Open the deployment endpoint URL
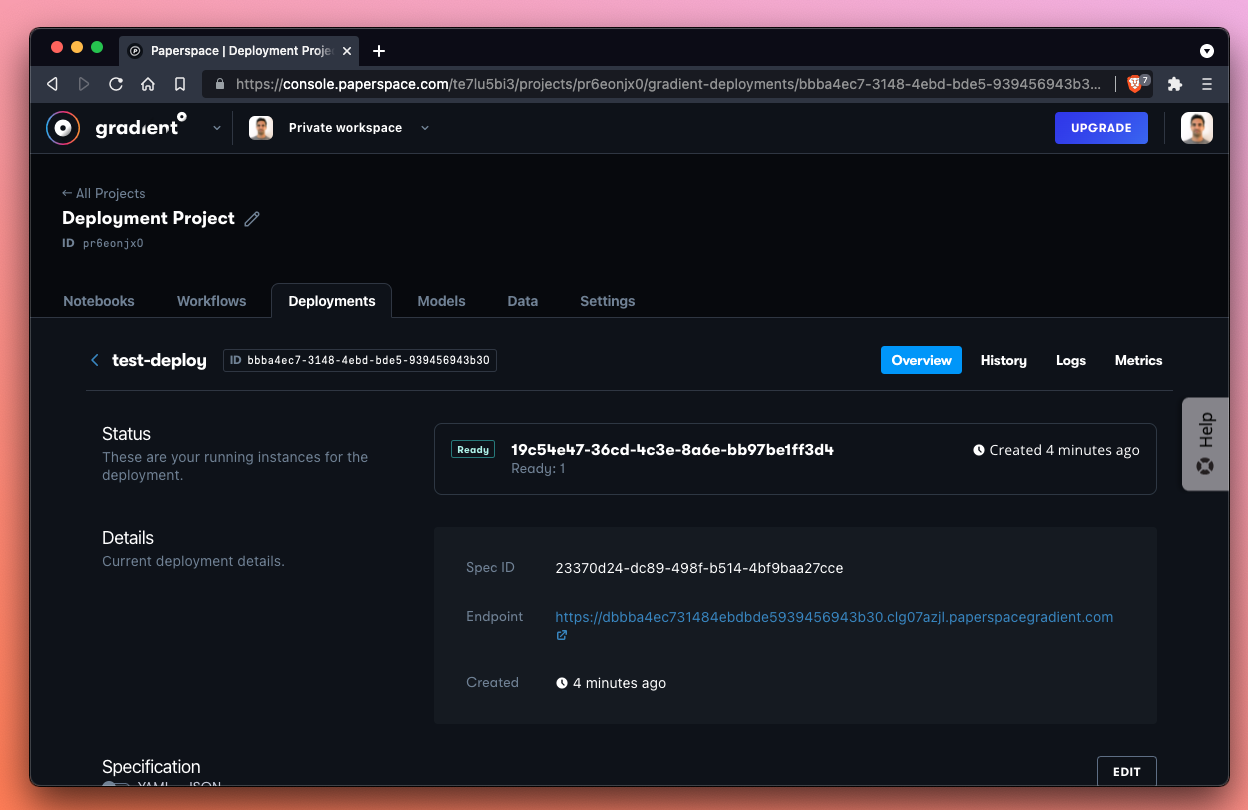Image resolution: width=1248 pixels, height=810 pixels. click(x=834, y=617)
